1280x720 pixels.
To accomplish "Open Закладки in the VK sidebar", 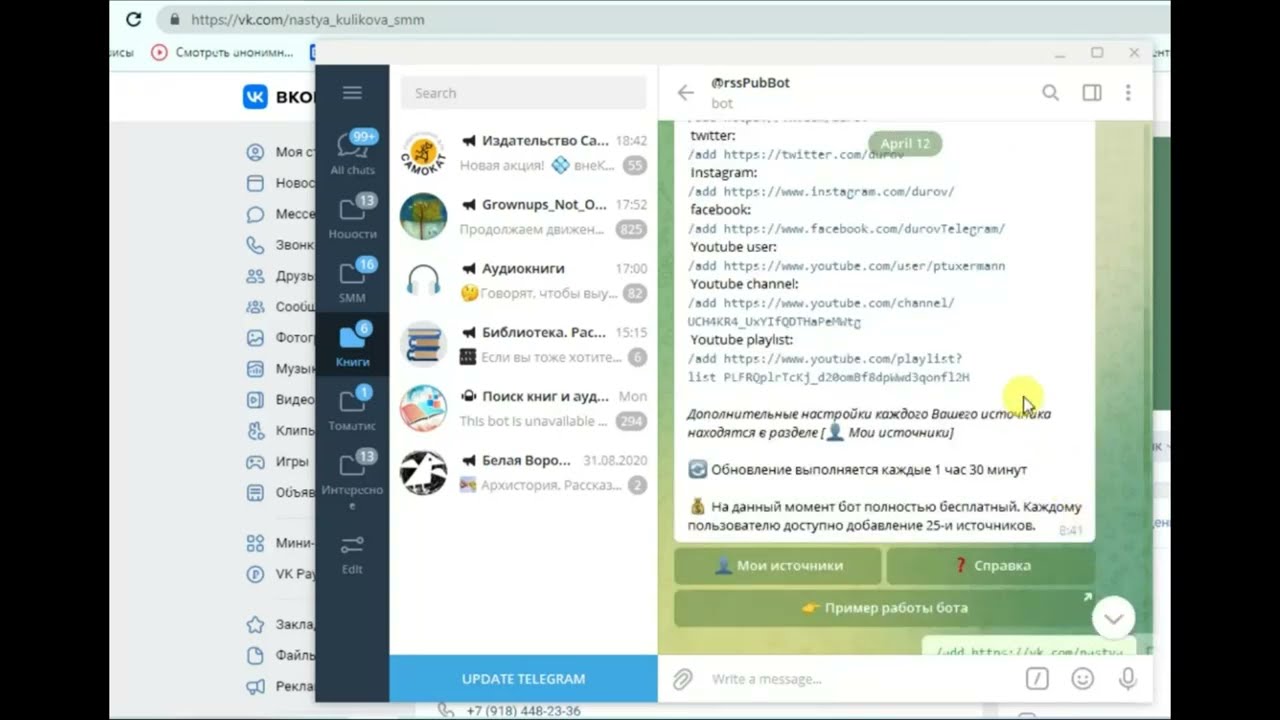I will pos(281,625).
